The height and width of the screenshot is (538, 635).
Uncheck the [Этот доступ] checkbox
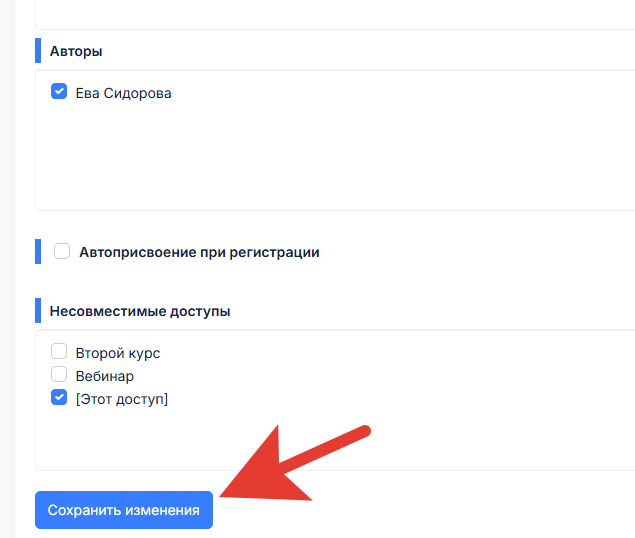pos(59,398)
